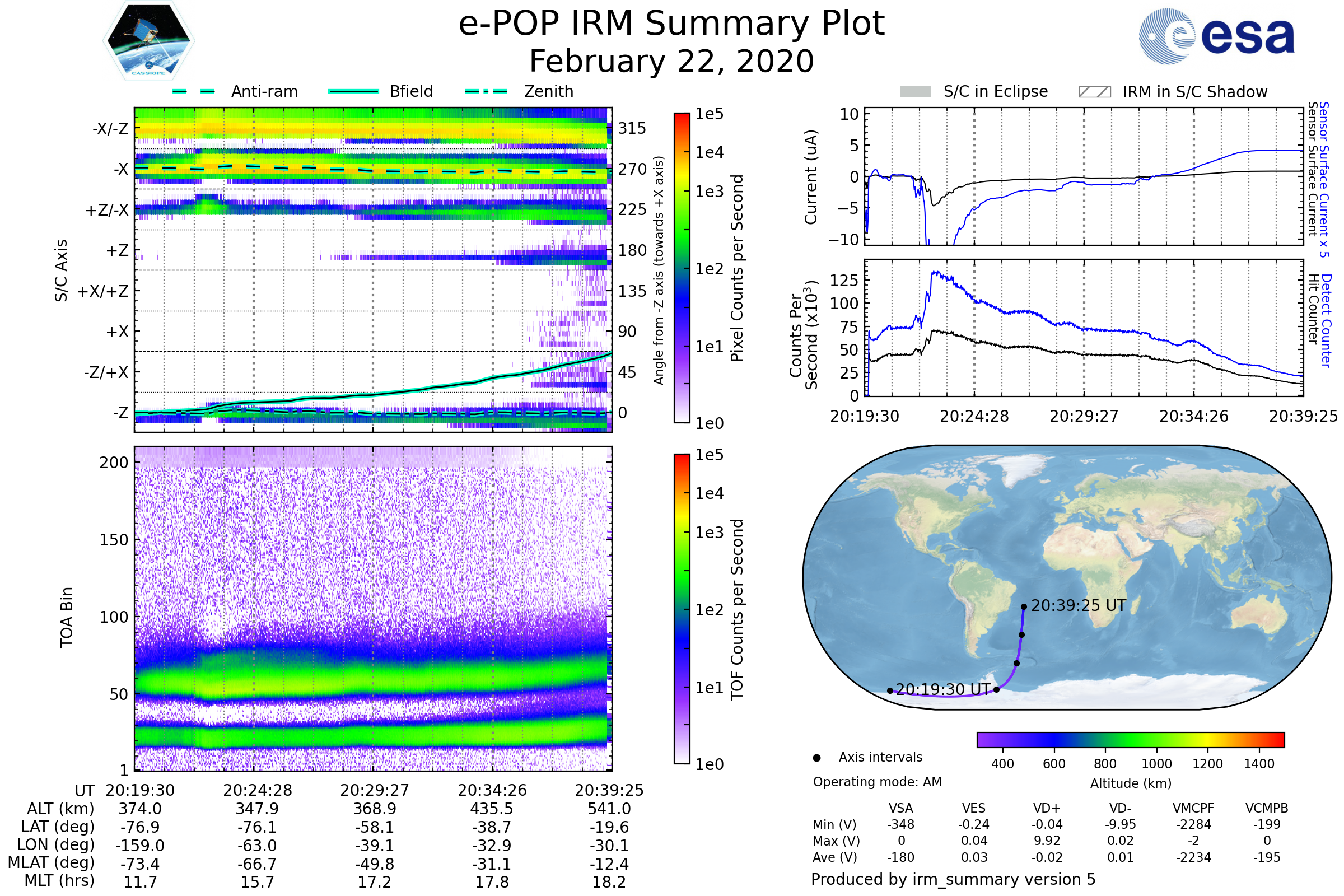Click the February 22, 2020 date text
The image size is (1344, 896).
coord(671,62)
